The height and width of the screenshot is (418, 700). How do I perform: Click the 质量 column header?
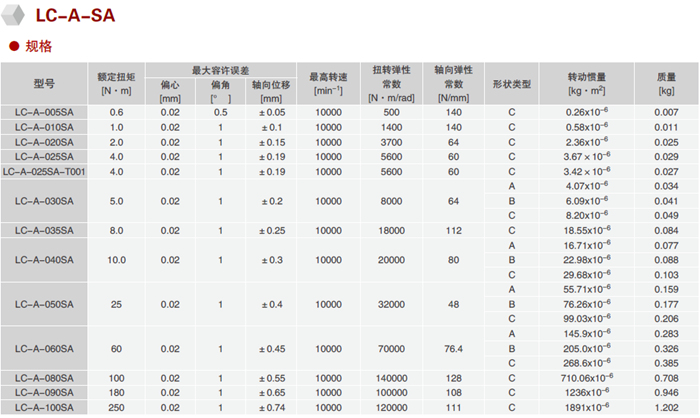(x=666, y=84)
